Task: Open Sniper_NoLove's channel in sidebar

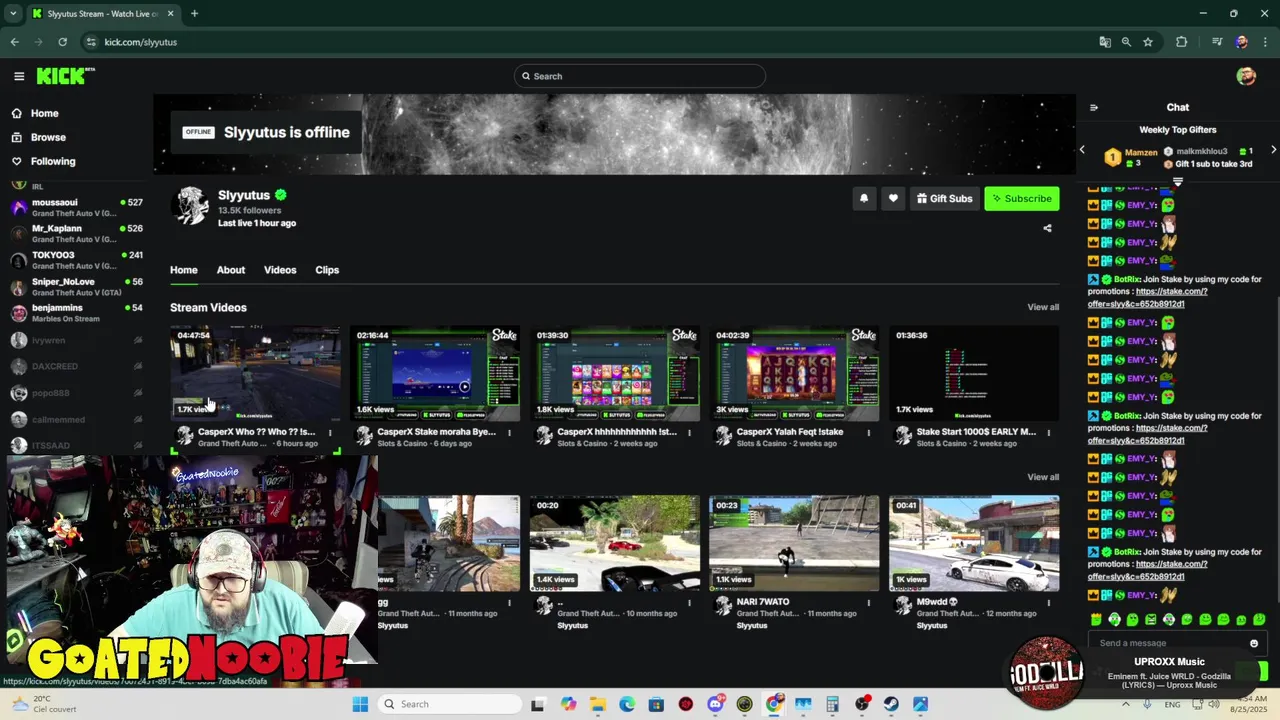Action: point(77,286)
